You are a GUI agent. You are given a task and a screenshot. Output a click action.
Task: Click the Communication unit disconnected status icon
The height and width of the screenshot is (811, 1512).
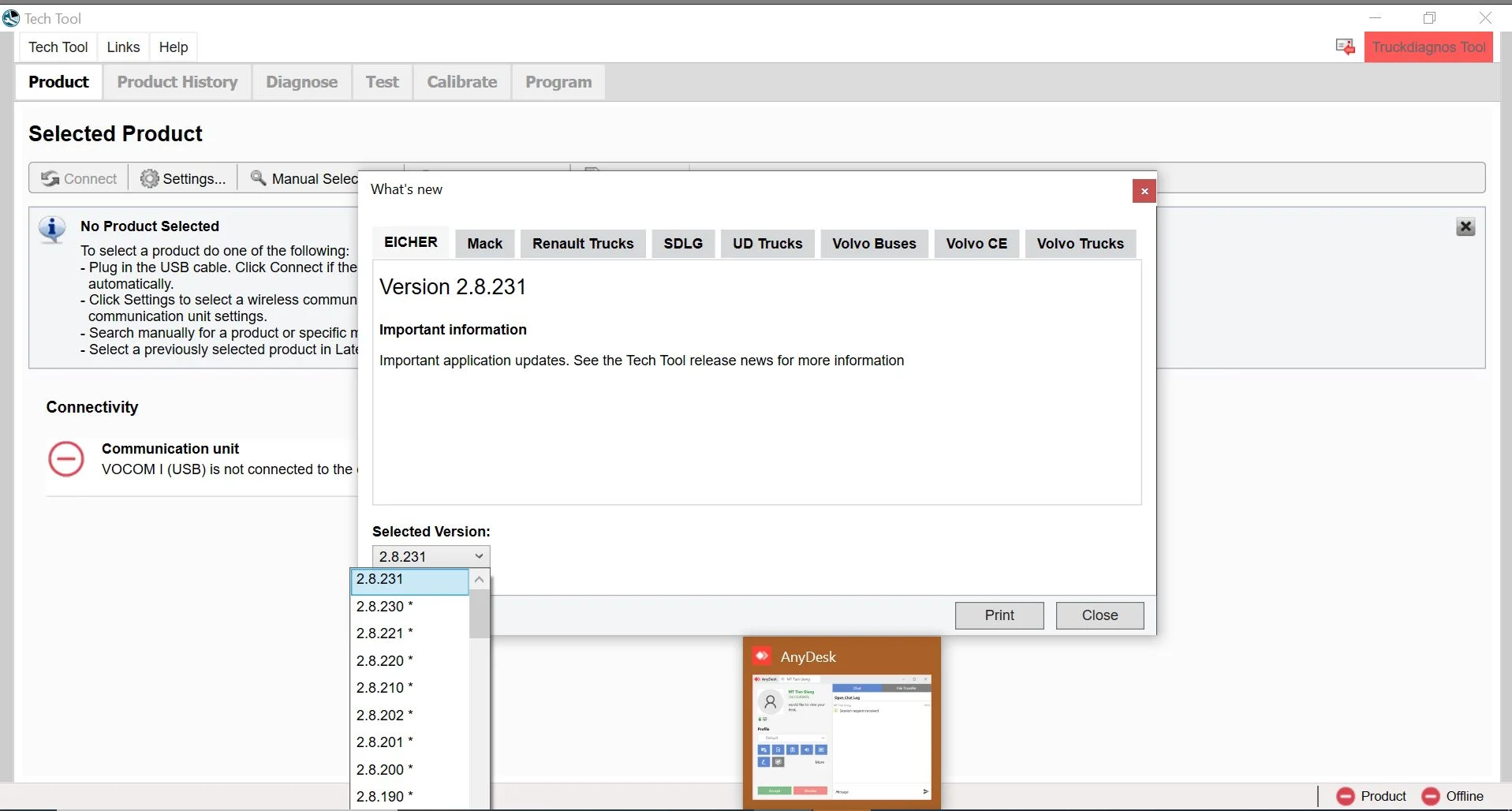66,458
